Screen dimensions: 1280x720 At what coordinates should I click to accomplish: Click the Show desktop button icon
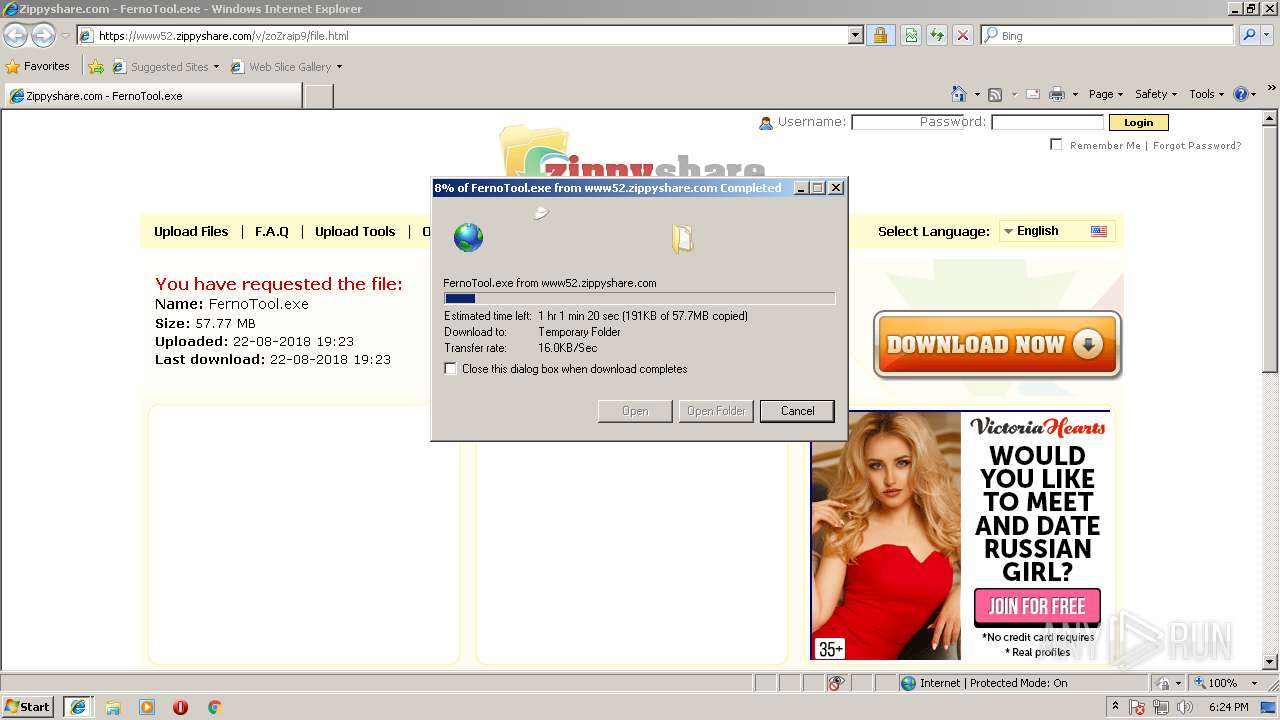pyautogui.click(x=1269, y=707)
